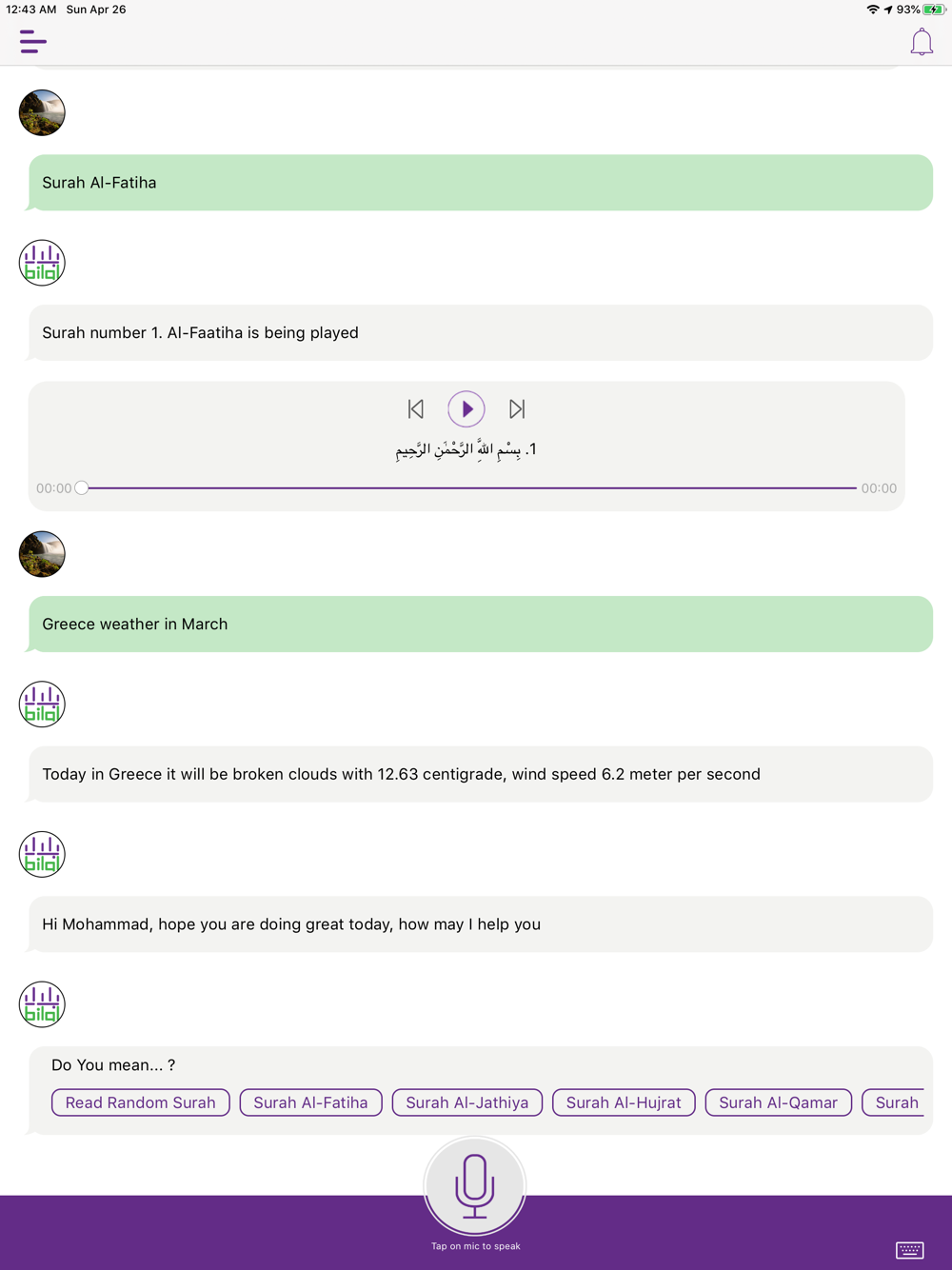952x1270 pixels.
Task: Click the audio progress slider handle
Action: pos(82,488)
